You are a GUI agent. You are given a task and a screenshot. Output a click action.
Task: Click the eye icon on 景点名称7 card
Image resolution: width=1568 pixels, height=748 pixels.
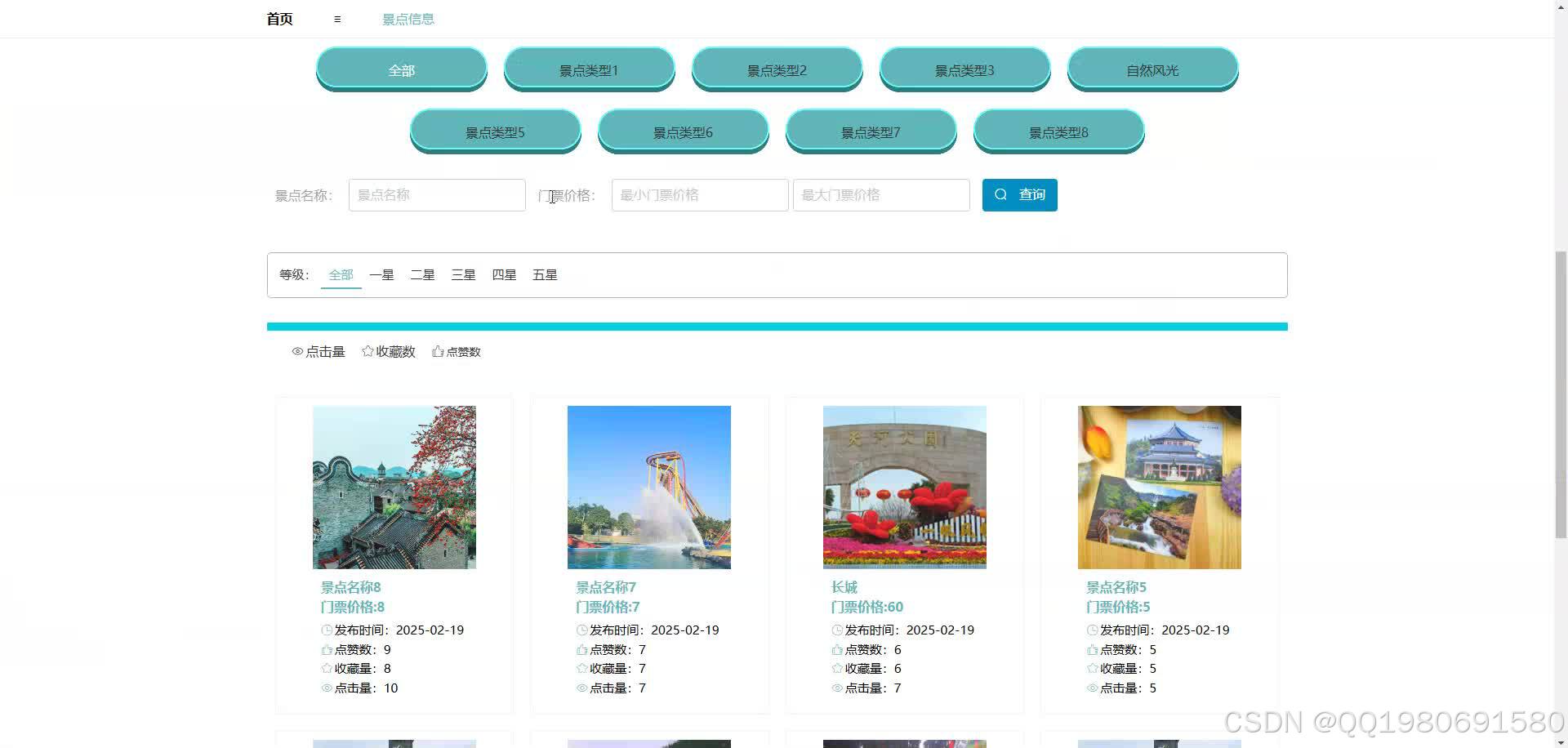(x=581, y=688)
